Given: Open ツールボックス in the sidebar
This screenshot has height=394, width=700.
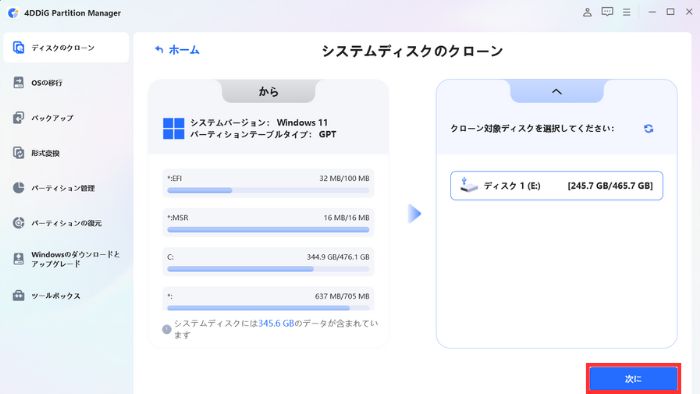Looking at the screenshot, I should click(x=56, y=296).
